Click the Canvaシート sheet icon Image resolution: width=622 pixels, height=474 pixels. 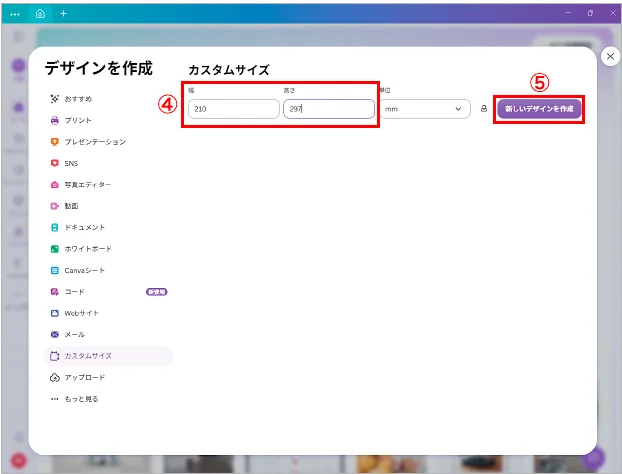click(x=55, y=270)
